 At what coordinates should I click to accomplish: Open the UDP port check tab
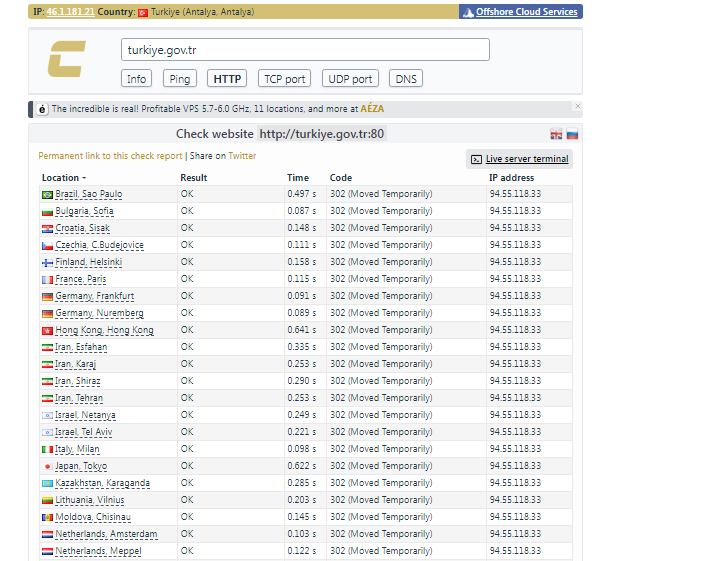[350, 79]
